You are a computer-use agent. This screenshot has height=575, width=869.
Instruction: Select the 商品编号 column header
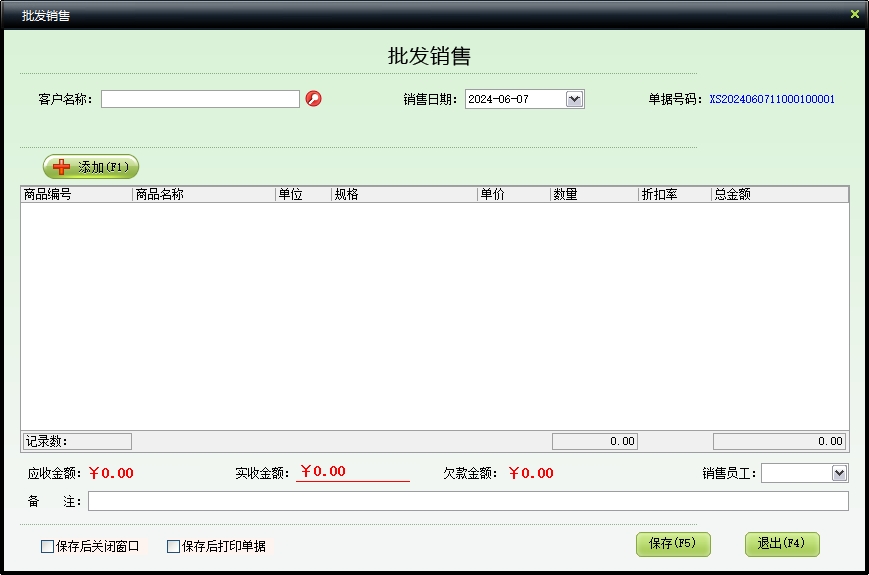point(77,195)
